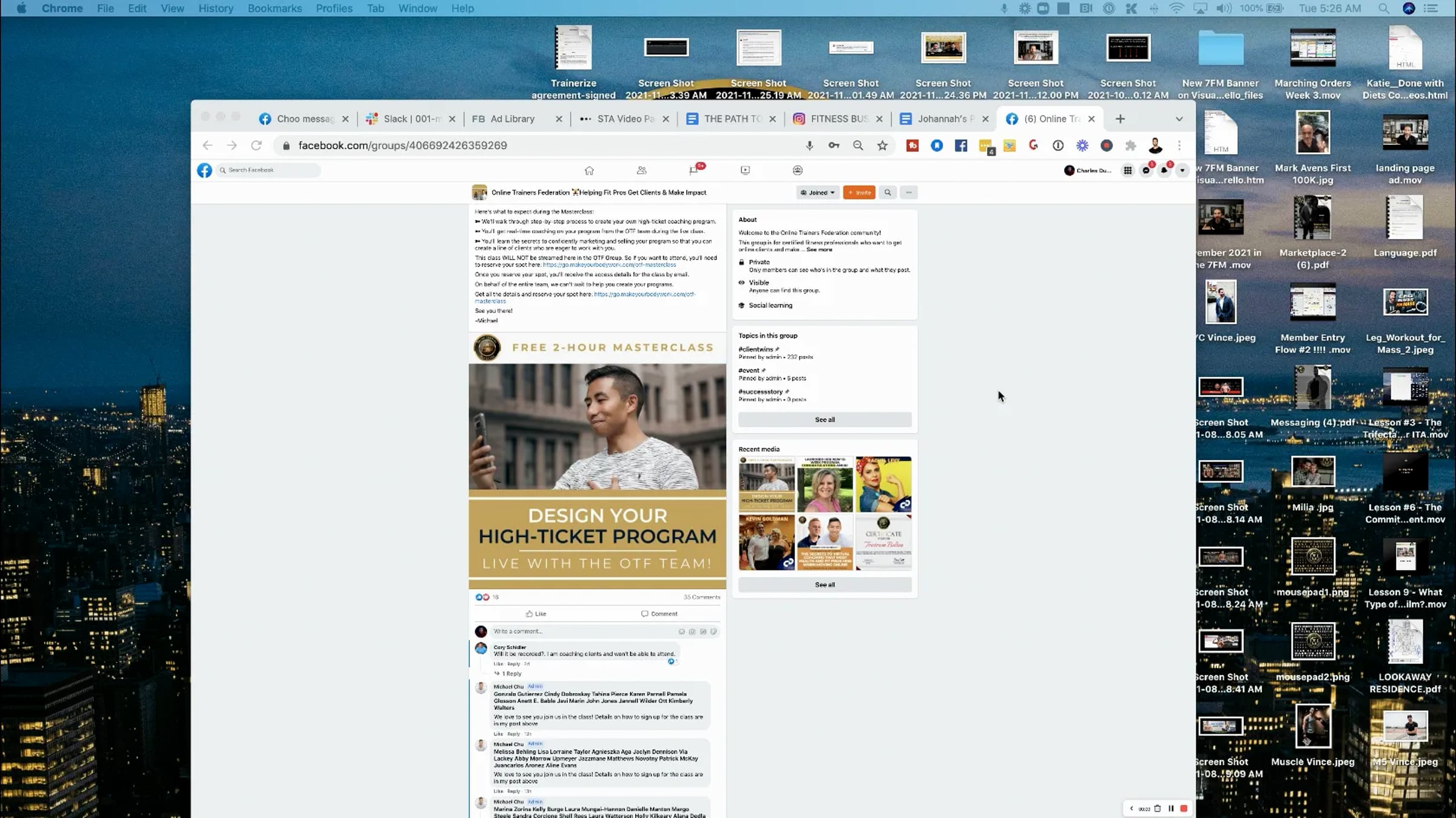Screen dimensions: 1456x818
Task: Like the masterclass post
Action: (x=536, y=614)
